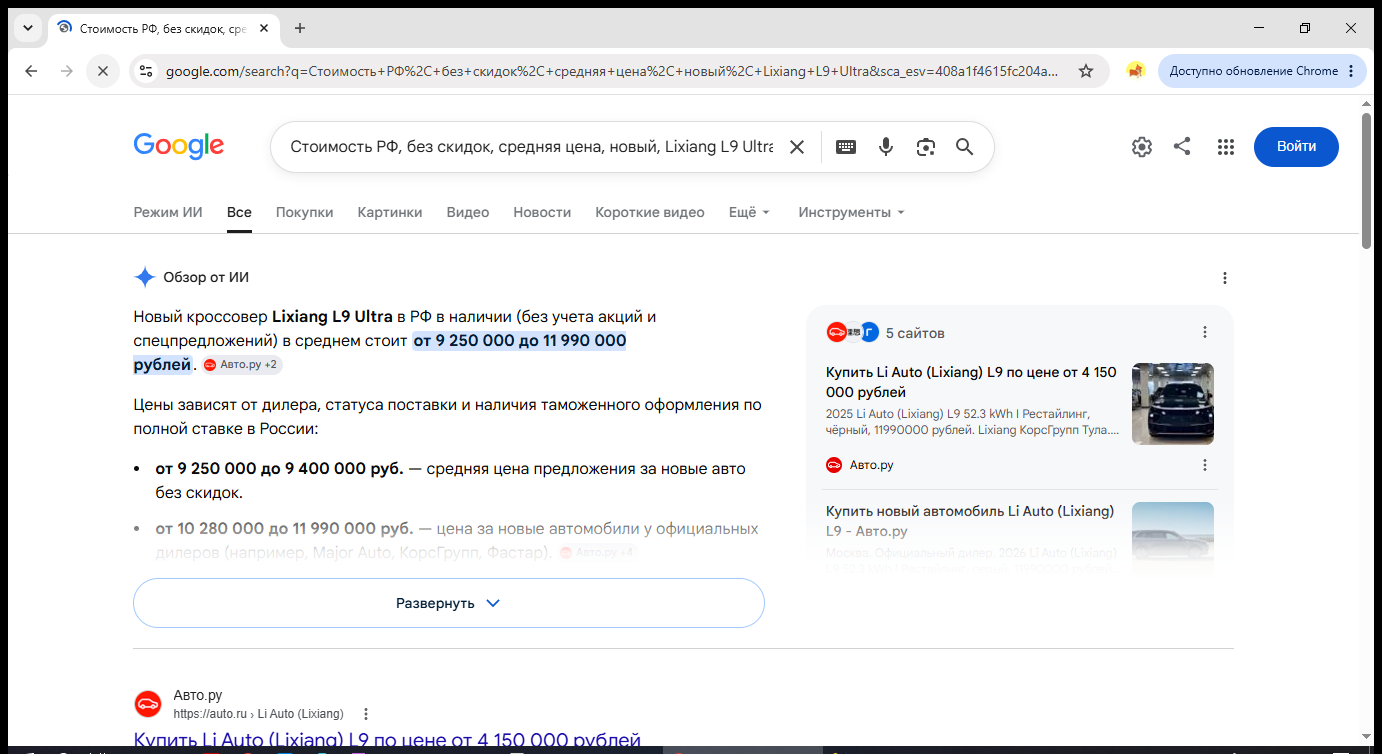The image size is (1382, 754).
Task: Open three-dot menu beside Авто.ру source
Action: tap(1205, 465)
